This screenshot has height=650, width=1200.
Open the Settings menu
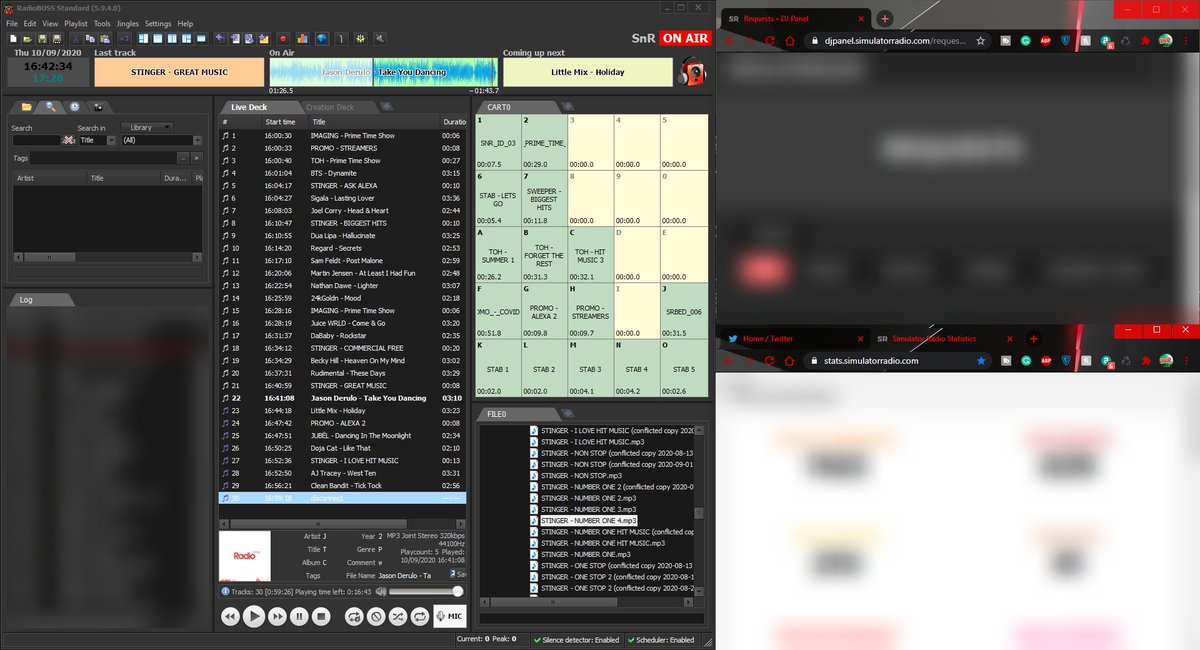click(x=158, y=23)
